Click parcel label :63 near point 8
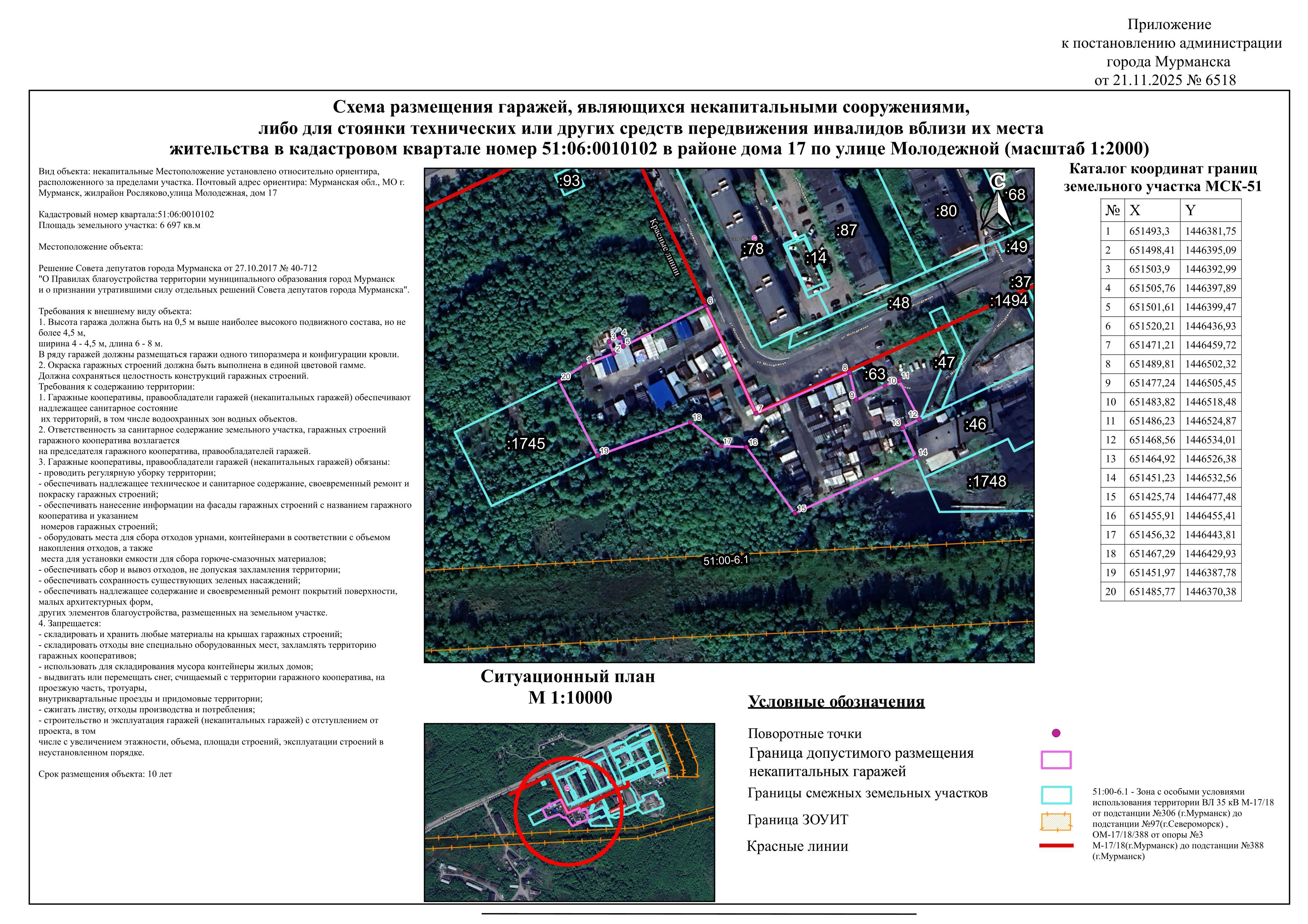 pyautogui.click(x=874, y=374)
